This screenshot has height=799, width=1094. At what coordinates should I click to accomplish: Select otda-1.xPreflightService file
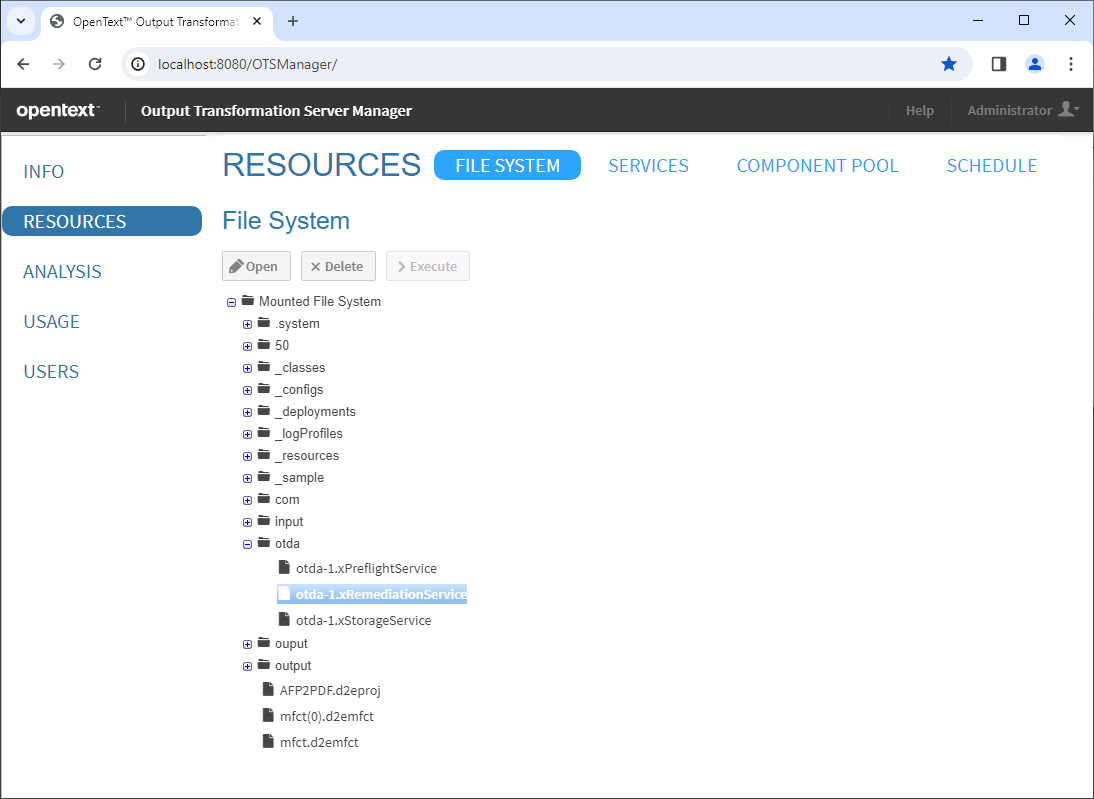click(x=366, y=568)
